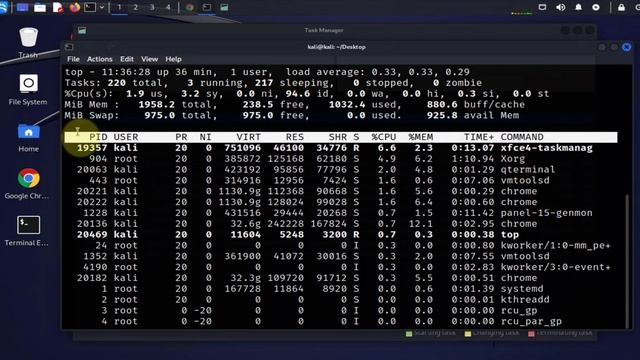The height and width of the screenshot is (360, 640).
Task: Click the show desktop panel icon
Action: point(22,7)
